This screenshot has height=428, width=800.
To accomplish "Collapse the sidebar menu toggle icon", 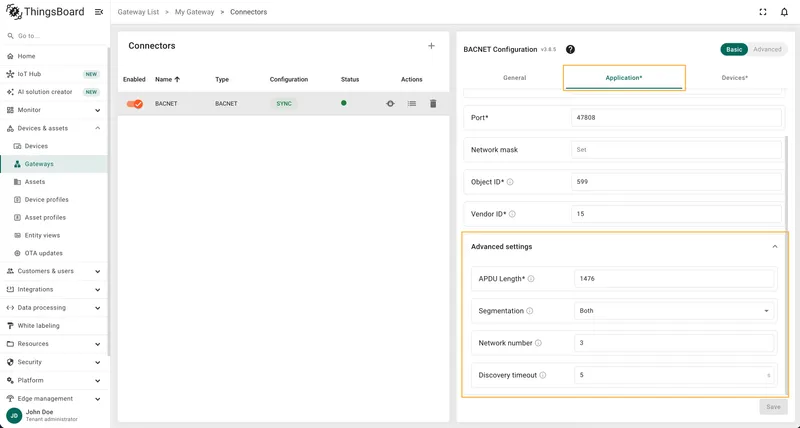I will click(x=99, y=12).
